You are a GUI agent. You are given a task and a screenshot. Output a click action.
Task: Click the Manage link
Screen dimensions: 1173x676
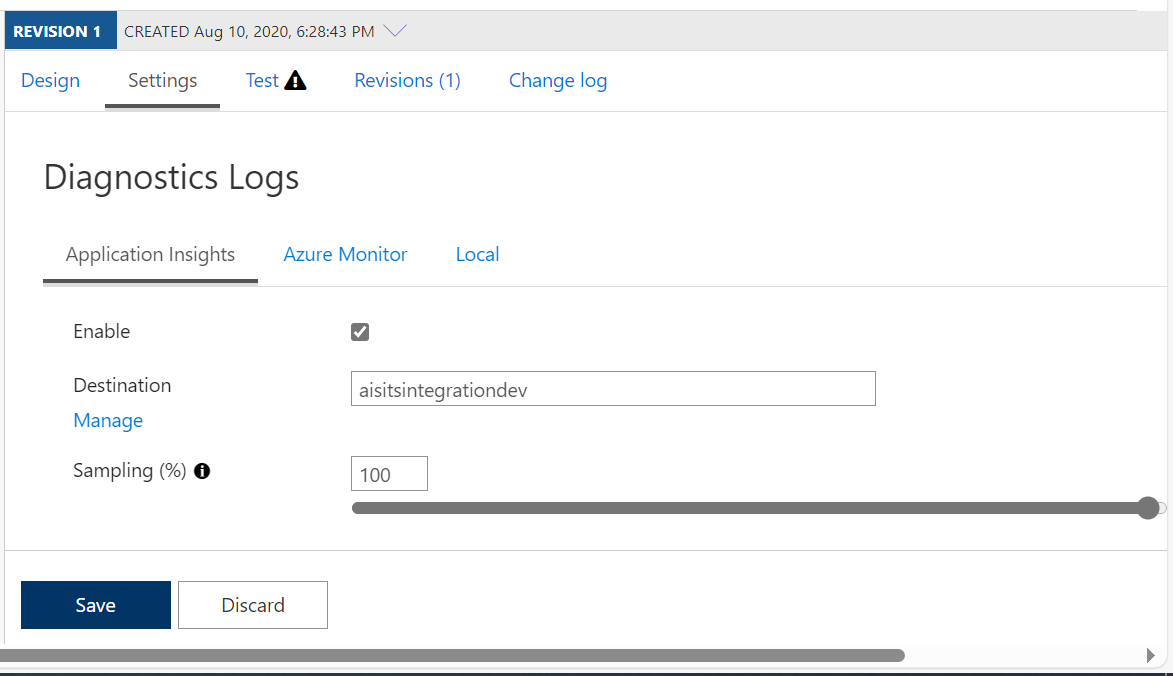(x=108, y=420)
